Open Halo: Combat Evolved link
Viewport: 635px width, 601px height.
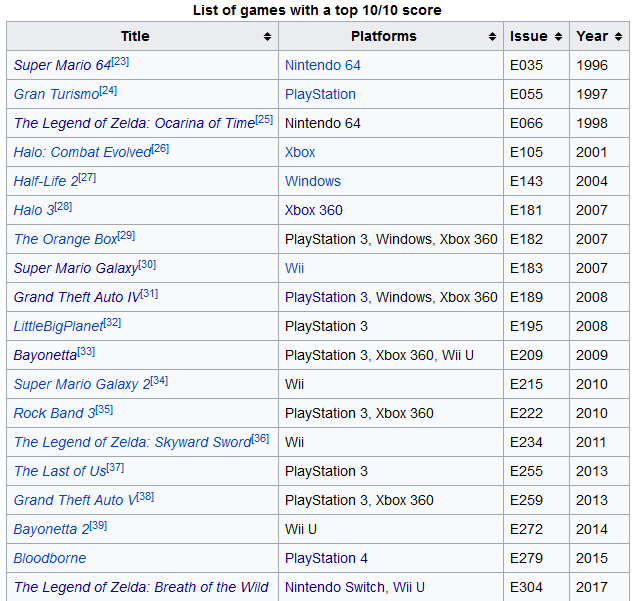pyautogui.click(x=83, y=152)
